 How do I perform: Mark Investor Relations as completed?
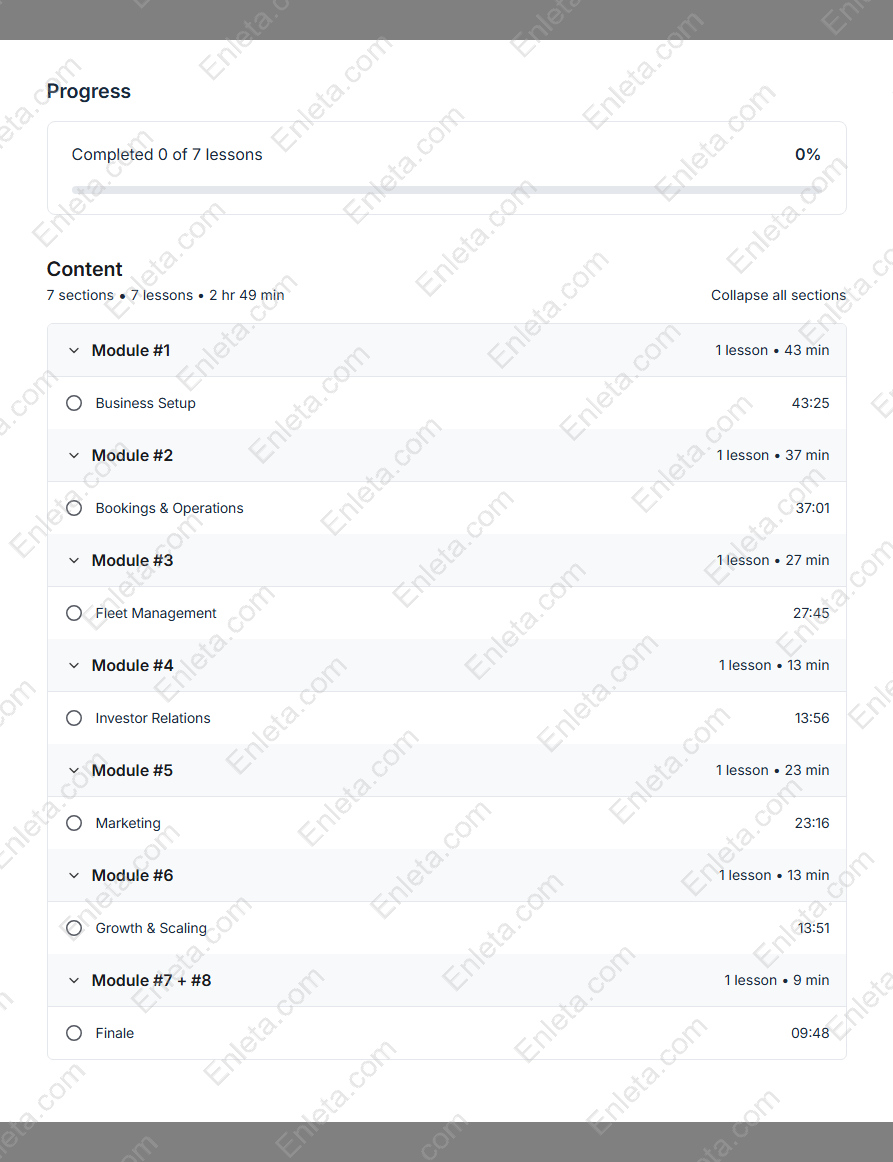(x=74, y=717)
